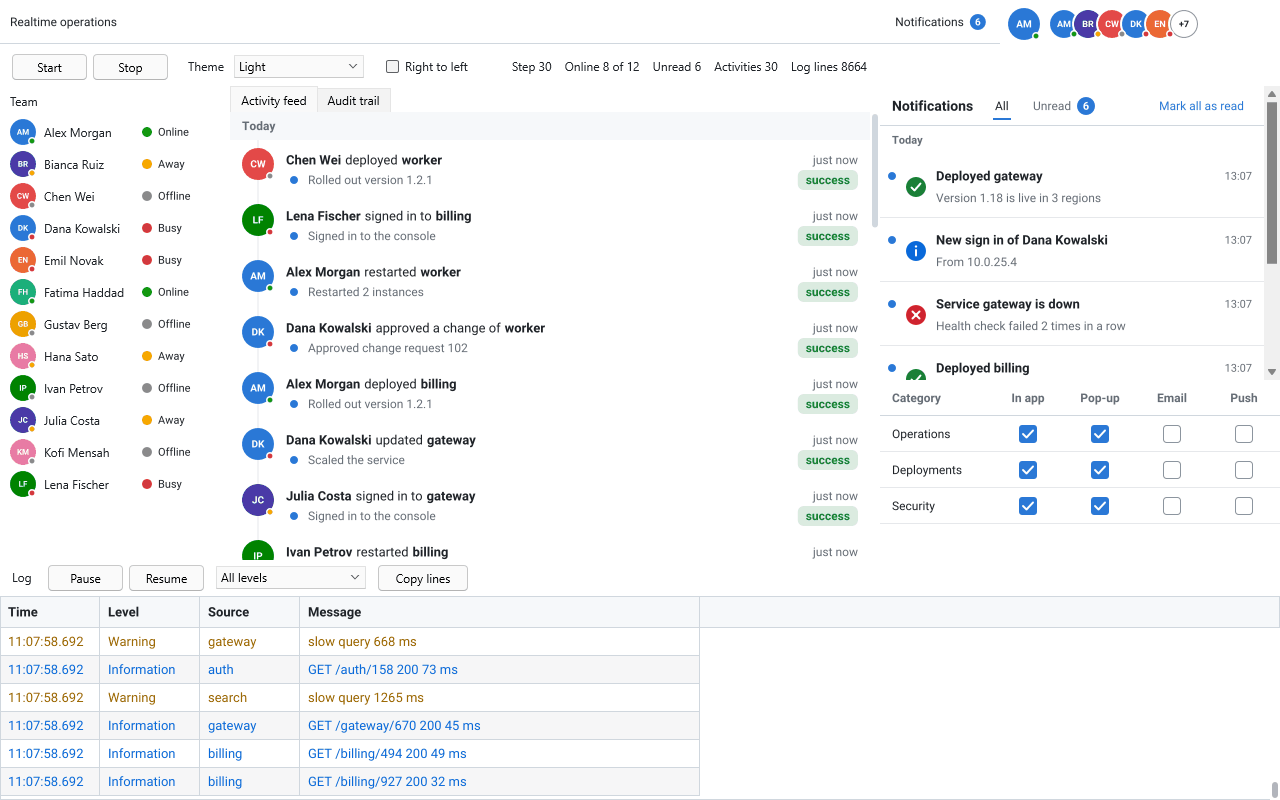Click the green checkmark icon on Deployed gateway

(x=915, y=187)
